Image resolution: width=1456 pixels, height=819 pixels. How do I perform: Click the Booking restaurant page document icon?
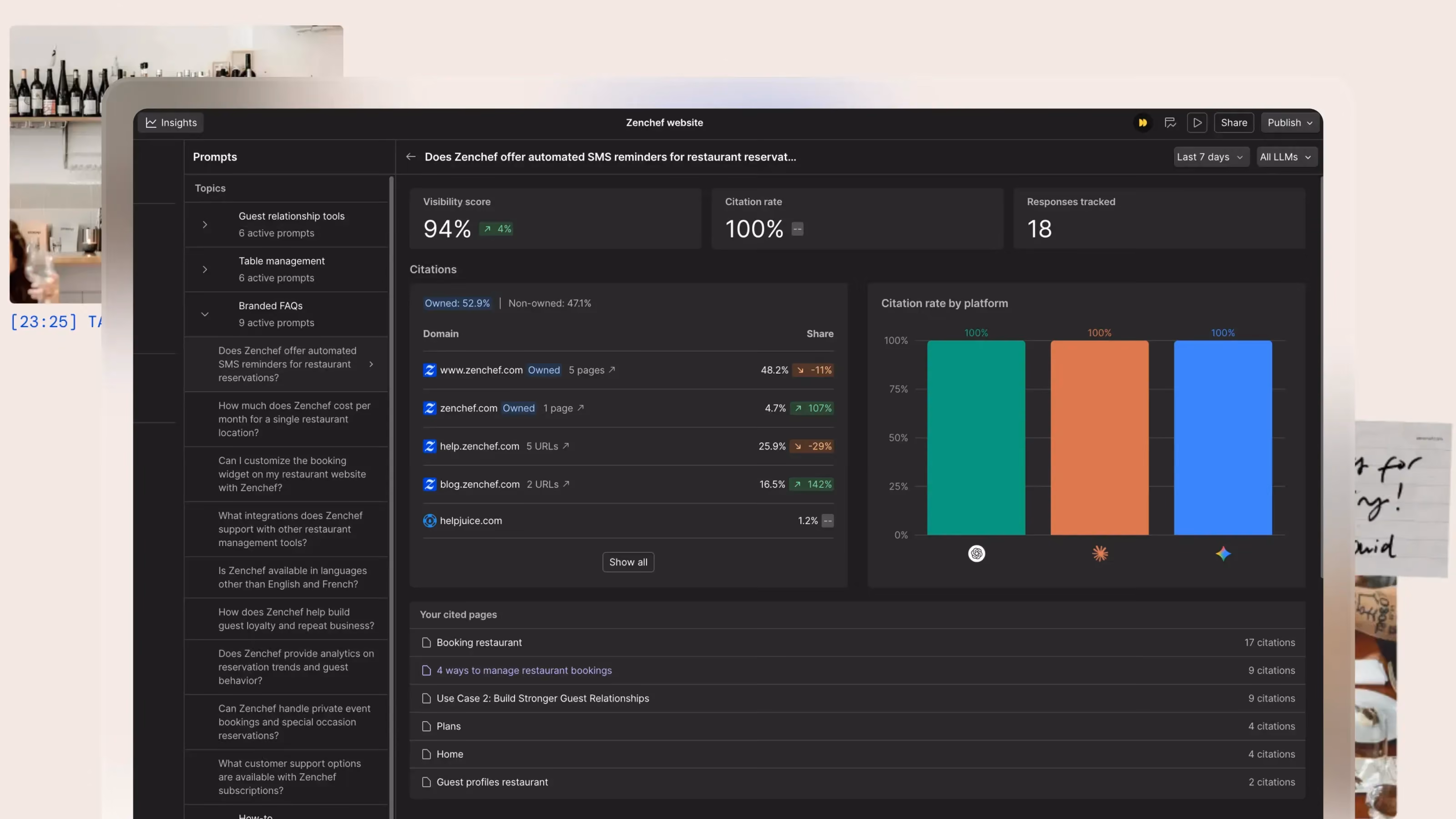[426, 642]
